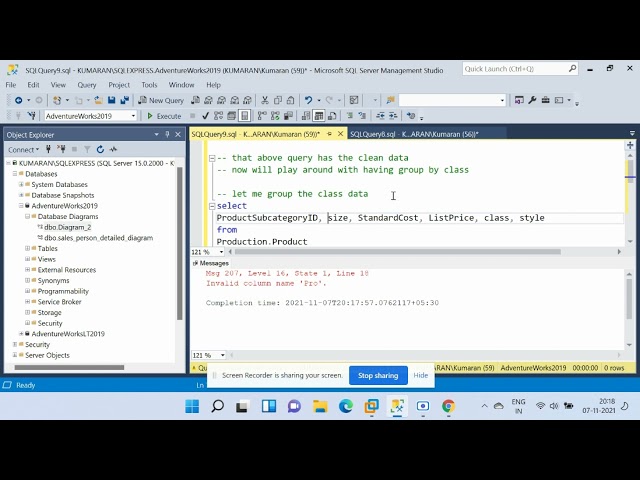640x480 pixels.
Task: Toggle Include Live Query Statistics icon
Action: 275,116
